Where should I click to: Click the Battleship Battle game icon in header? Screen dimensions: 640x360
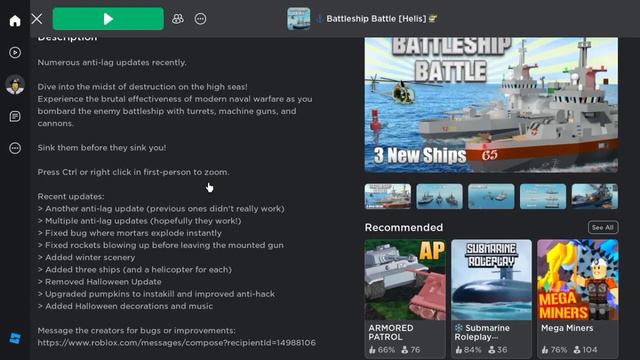pos(298,19)
